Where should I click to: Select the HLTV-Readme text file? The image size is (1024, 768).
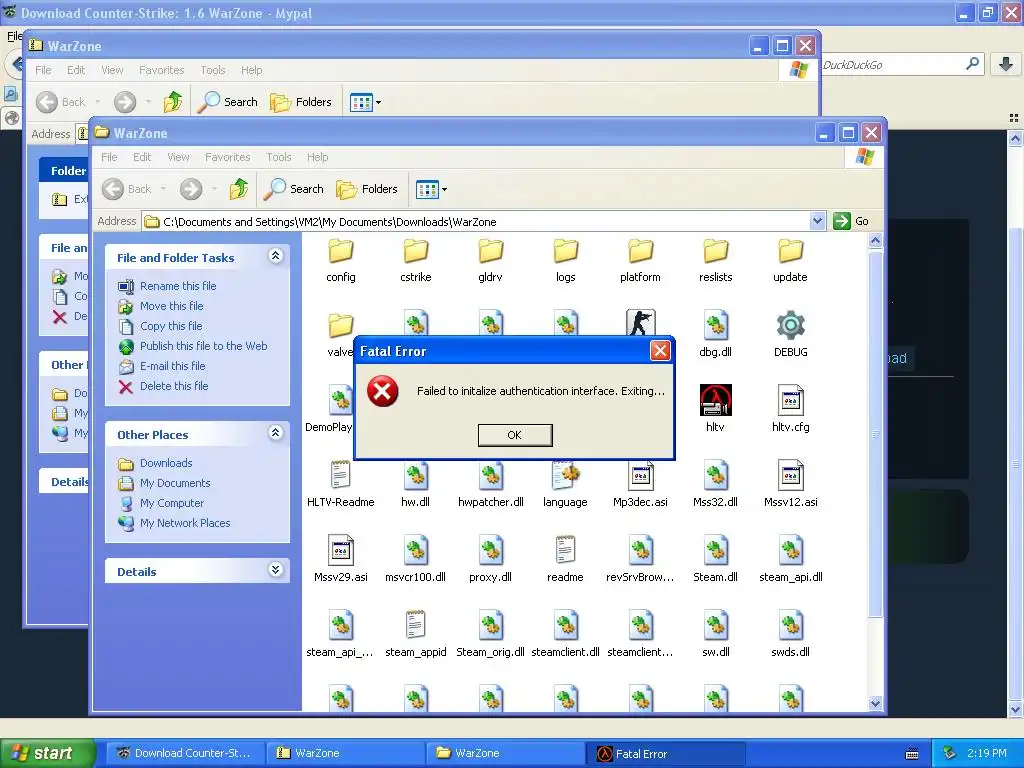(x=340, y=484)
